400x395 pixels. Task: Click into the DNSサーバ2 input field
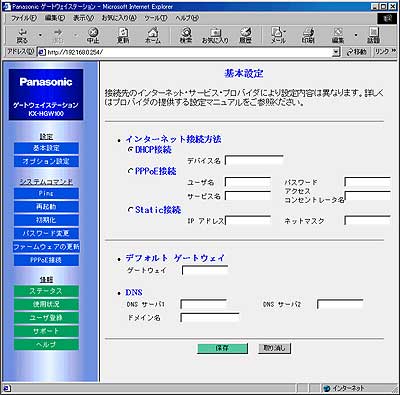click(340, 304)
